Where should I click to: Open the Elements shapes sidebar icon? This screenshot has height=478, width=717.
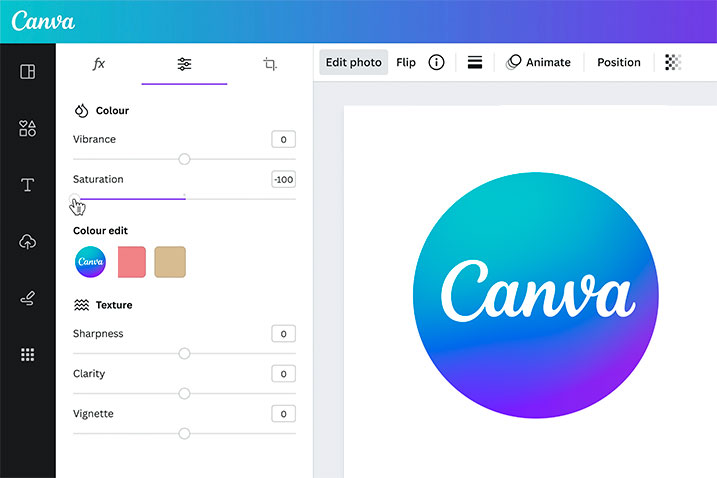pos(27,129)
